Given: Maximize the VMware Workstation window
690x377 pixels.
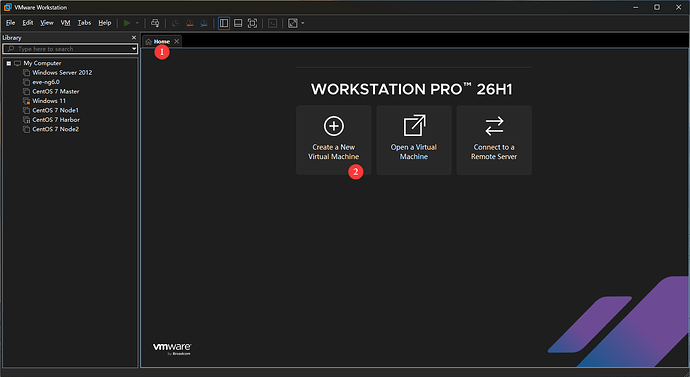Looking at the screenshot, I should (x=657, y=7).
